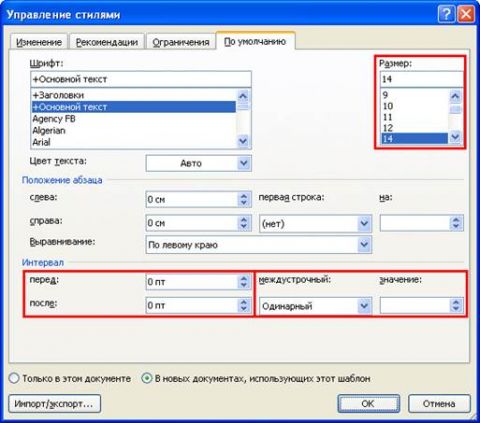Select 'В новых документах' radio option
The image size is (480, 423).
coord(147,379)
